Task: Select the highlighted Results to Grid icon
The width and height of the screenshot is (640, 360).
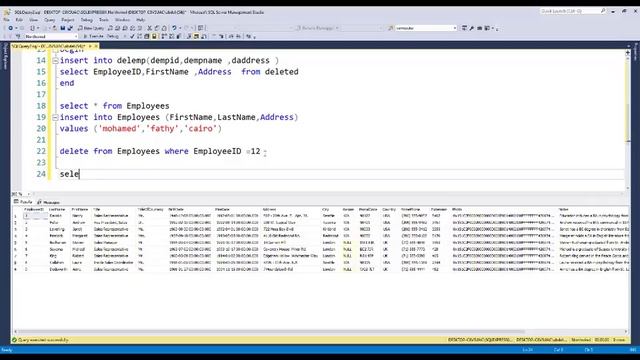Action: point(196,36)
